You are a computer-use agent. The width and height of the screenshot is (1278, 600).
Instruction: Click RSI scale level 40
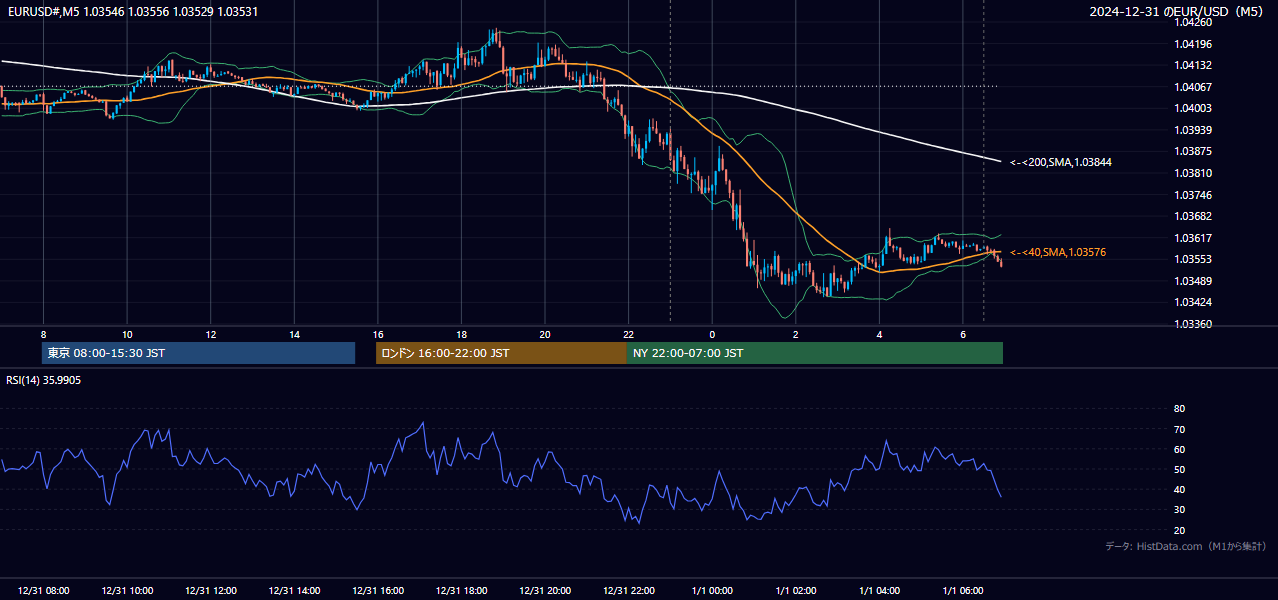(1179, 490)
